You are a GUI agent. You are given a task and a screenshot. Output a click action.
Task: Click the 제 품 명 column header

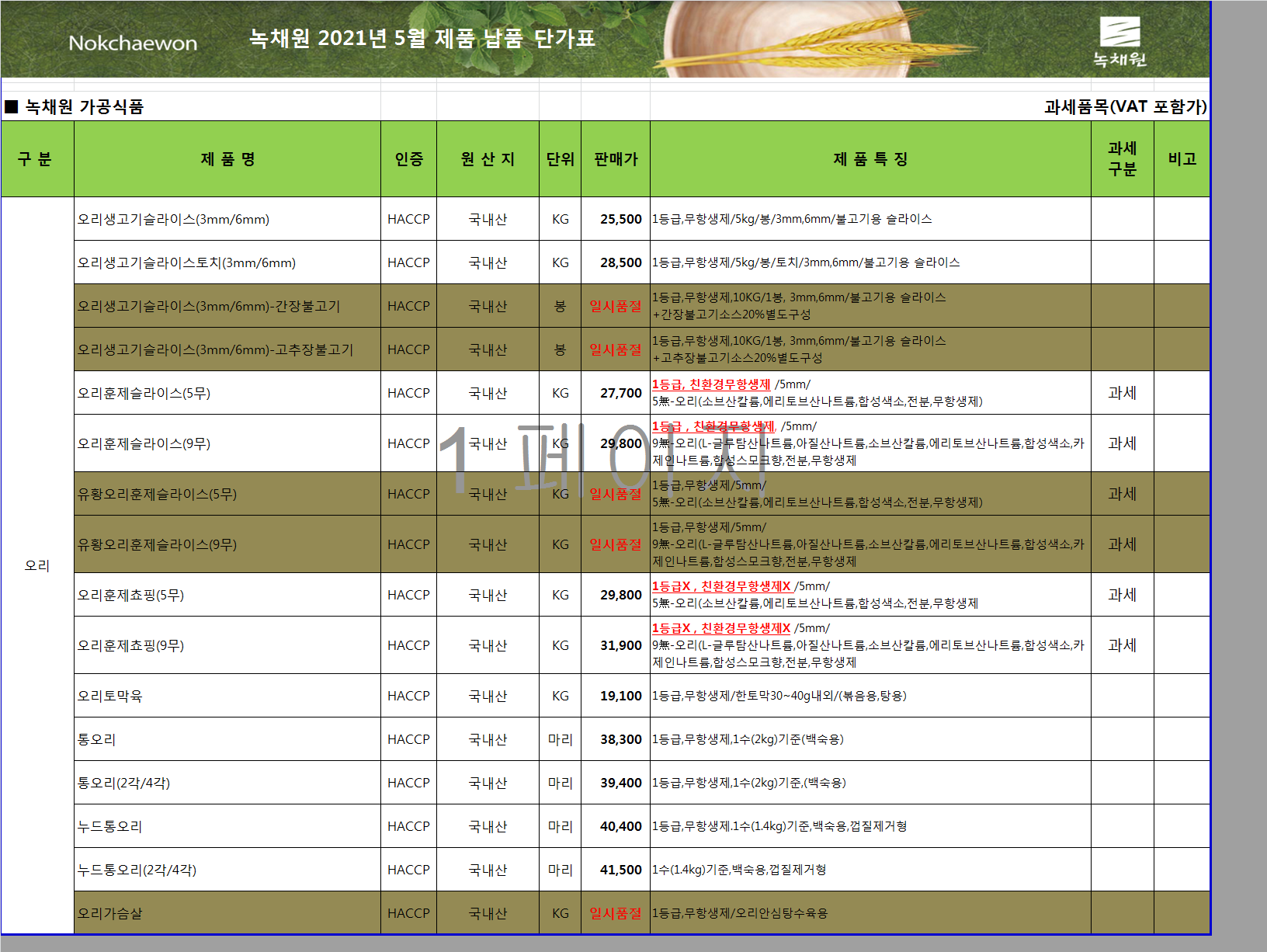pyautogui.click(x=227, y=159)
